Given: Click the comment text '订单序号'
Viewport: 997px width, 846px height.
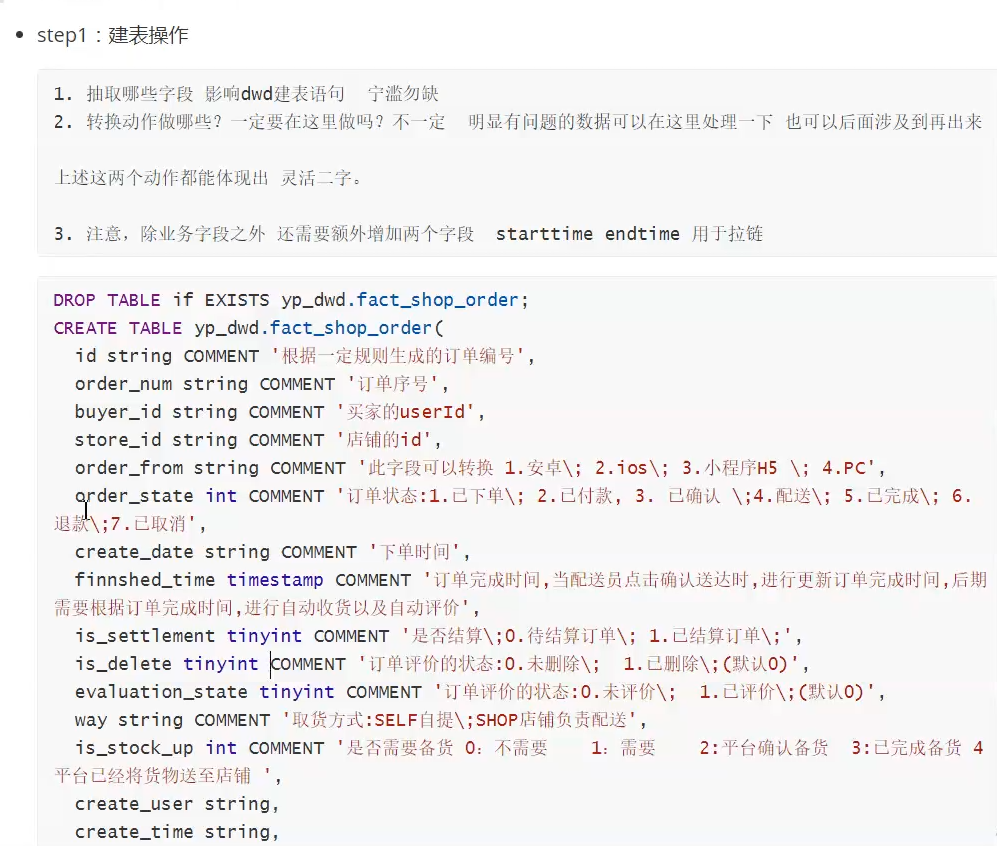Looking at the screenshot, I should click(393, 384).
